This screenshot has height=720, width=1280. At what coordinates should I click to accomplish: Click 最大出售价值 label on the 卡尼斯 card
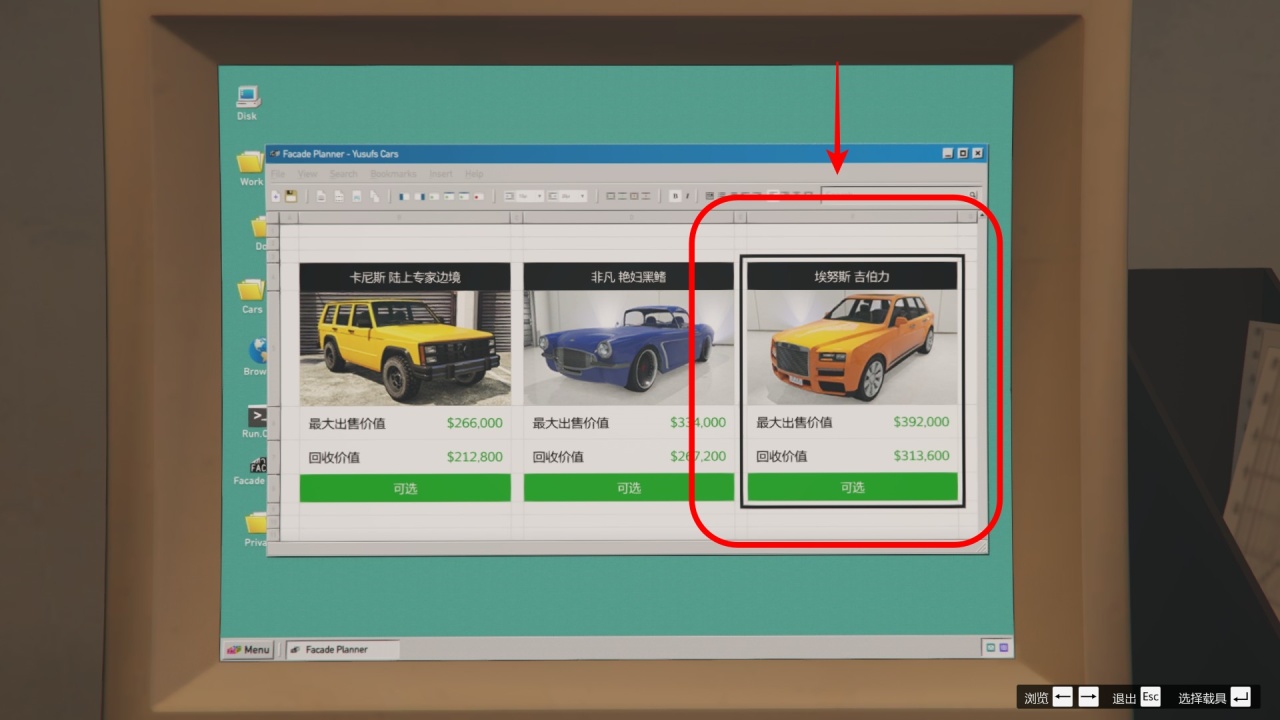[x=347, y=423]
